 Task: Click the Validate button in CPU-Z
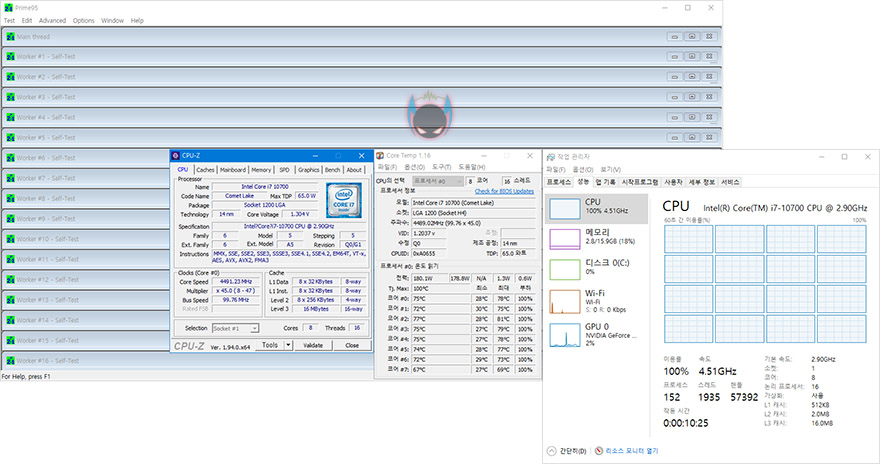click(x=313, y=346)
